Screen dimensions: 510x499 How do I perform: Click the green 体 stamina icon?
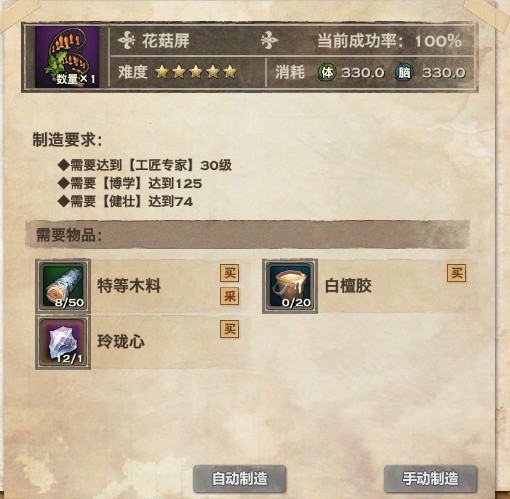coord(327,72)
